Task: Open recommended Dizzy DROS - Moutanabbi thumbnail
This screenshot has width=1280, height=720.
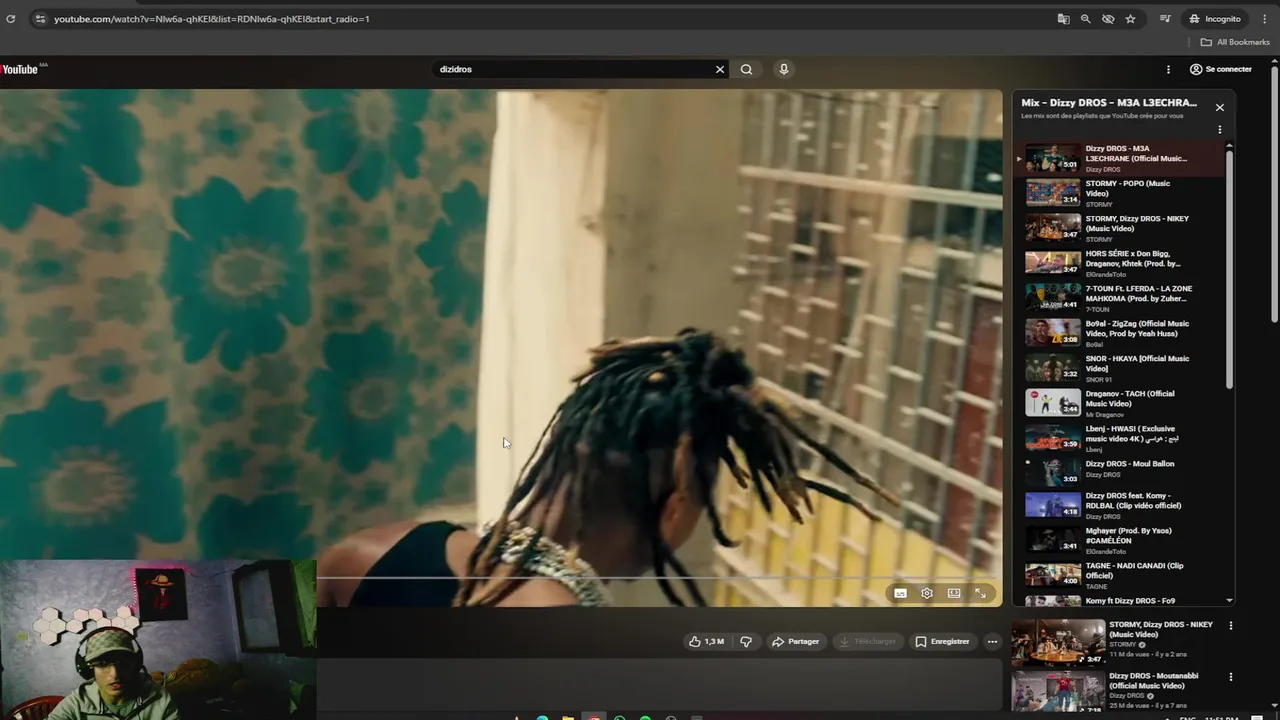Action: [x=1058, y=692]
